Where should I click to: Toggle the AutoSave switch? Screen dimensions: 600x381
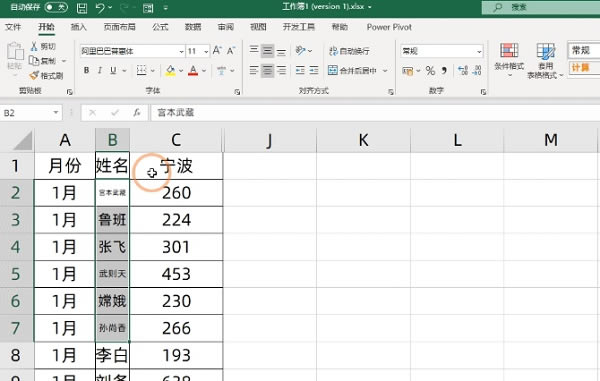tap(56, 7)
